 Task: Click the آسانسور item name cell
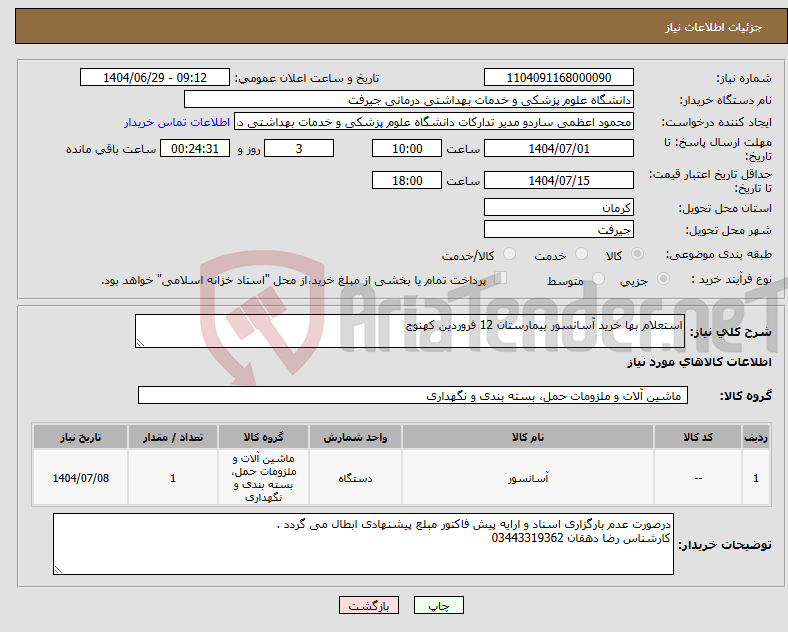click(x=528, y=478)
